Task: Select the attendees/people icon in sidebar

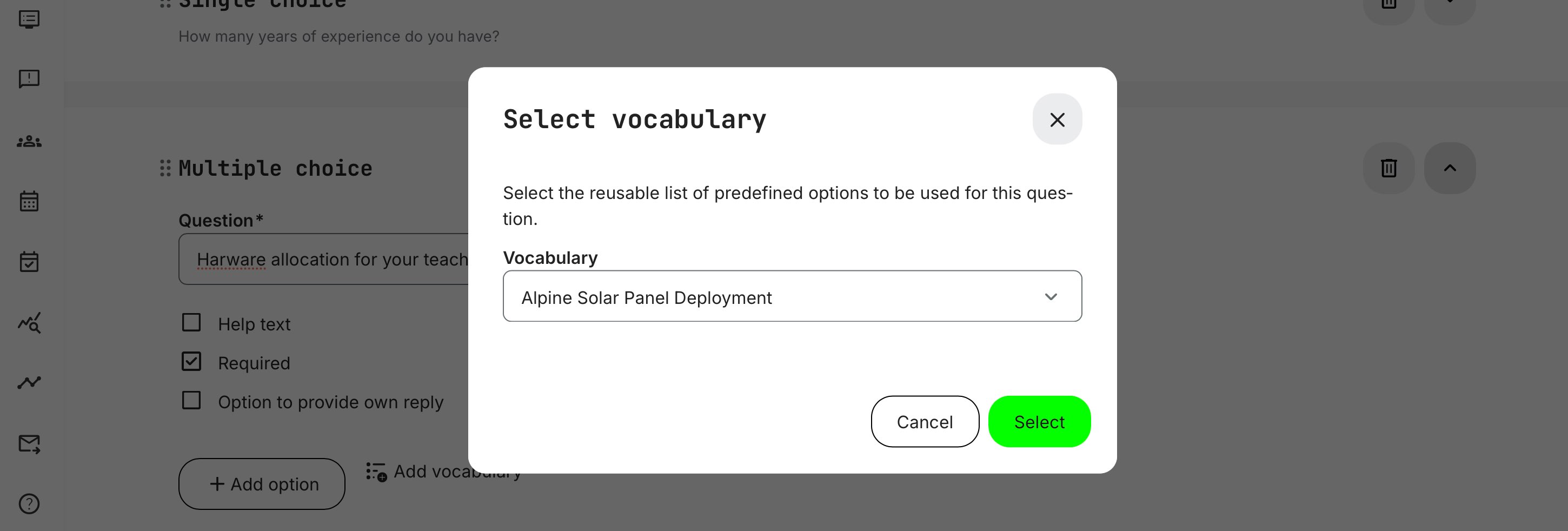Action: click(28, 141)
